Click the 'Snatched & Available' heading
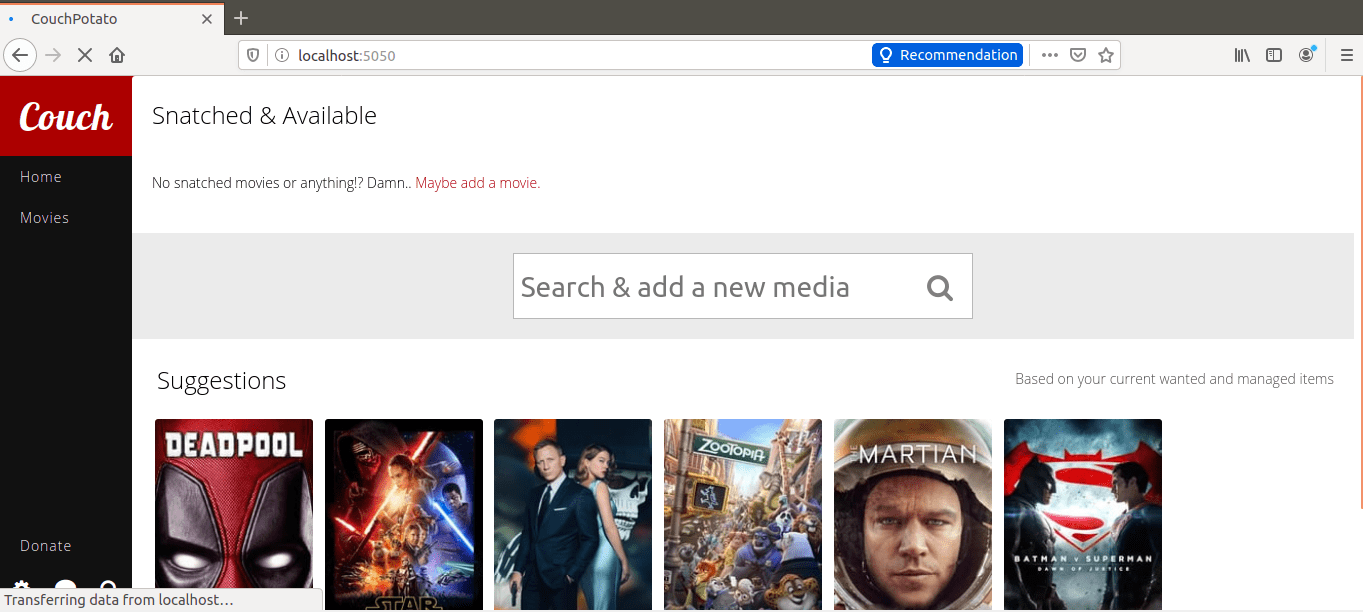The height and width of the screenshot is (612, 1363). 264,116
